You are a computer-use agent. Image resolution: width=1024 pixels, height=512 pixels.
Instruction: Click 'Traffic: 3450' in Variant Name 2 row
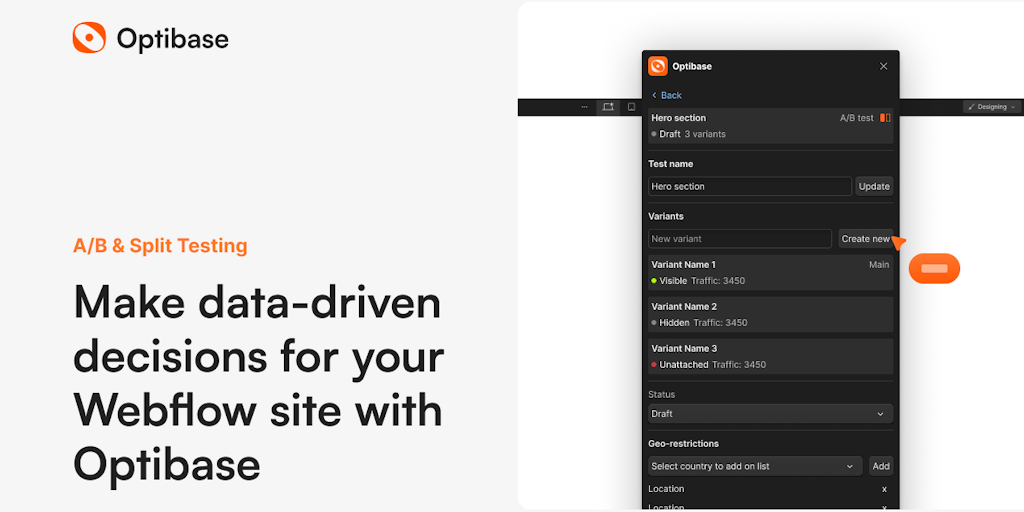pyautogui.click(x=720, y=323)
